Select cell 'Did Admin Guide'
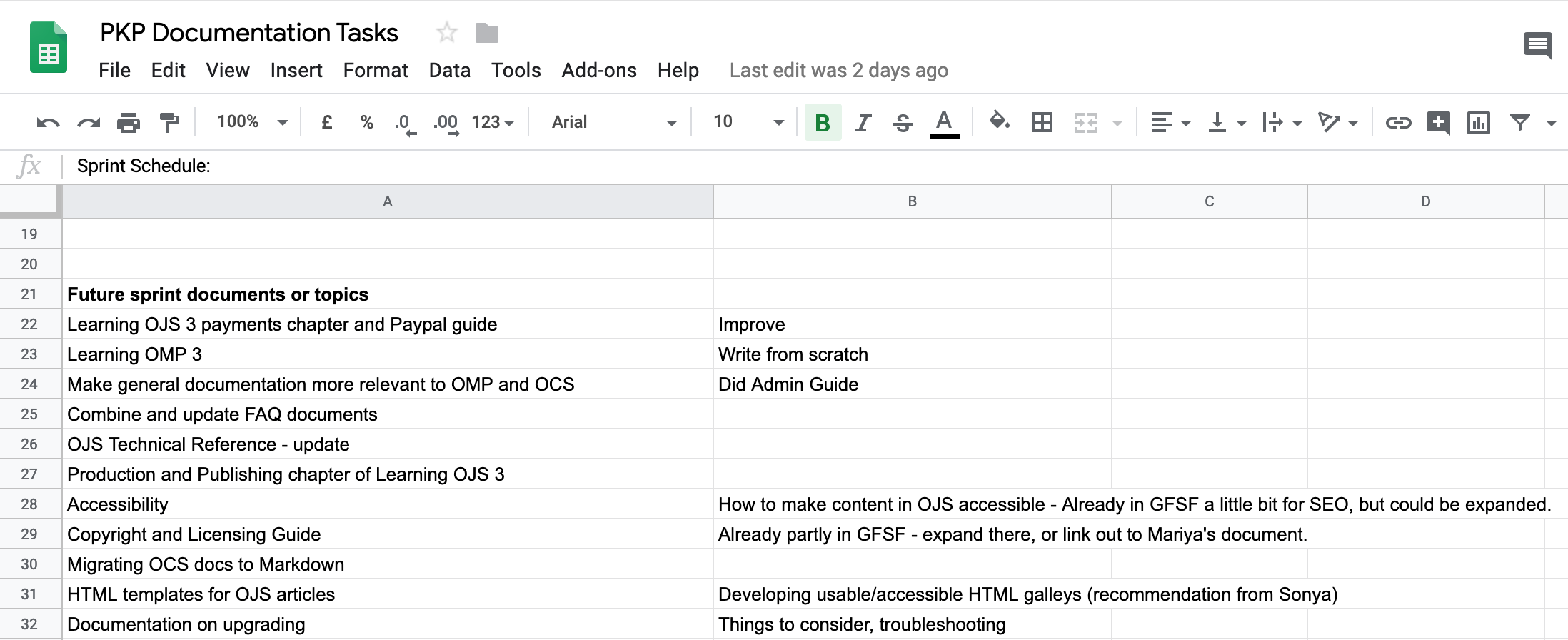The width and height of the screenshot is (1568, 640). (x=913, y=384)
